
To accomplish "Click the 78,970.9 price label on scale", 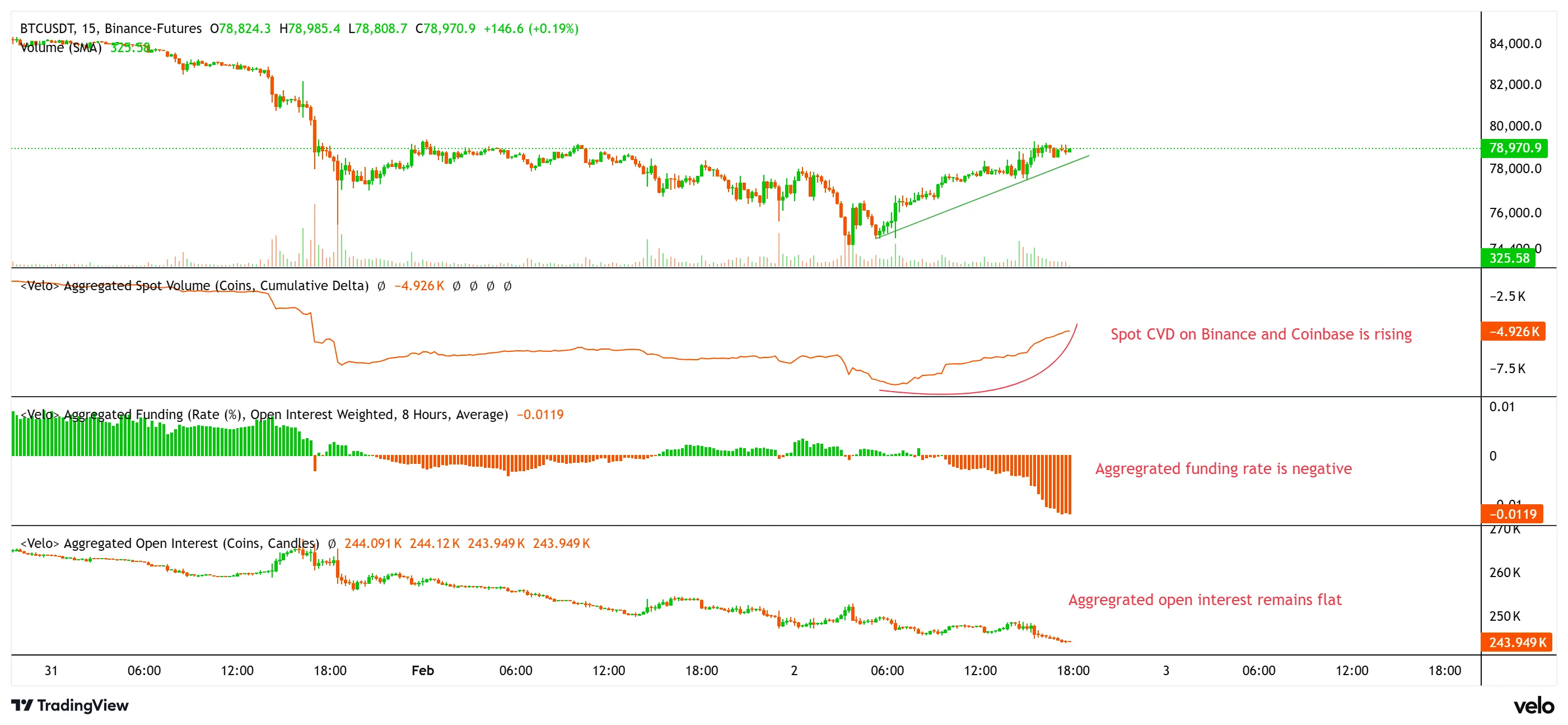I will [x=1515, y=148].
